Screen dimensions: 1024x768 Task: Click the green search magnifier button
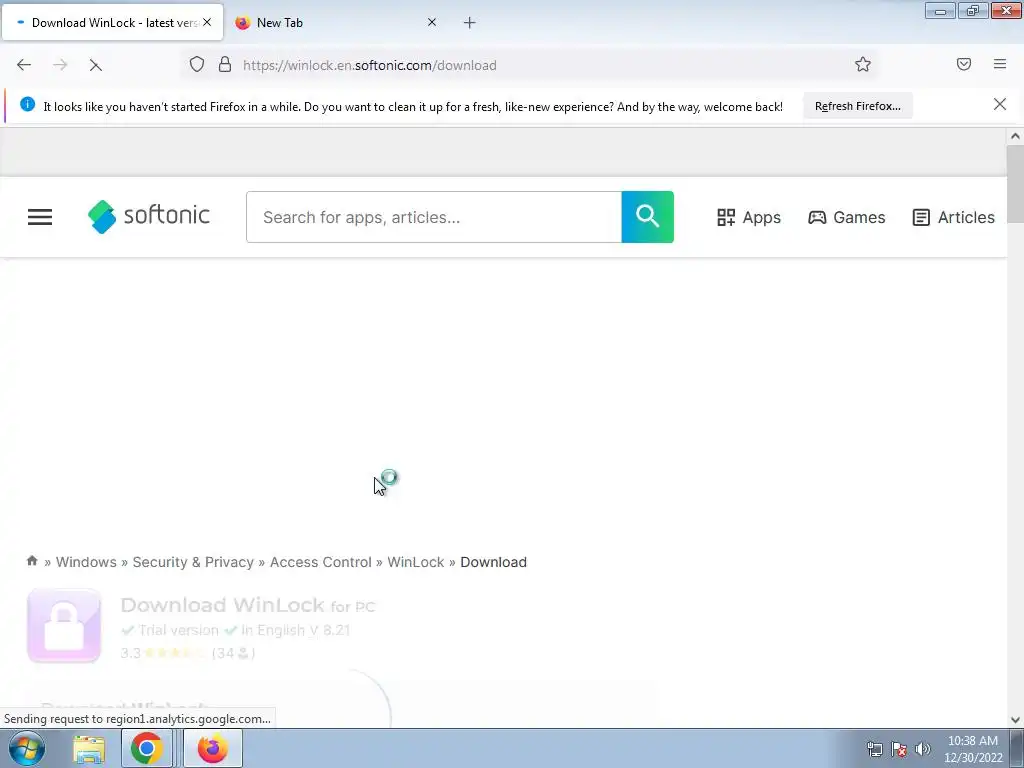tap(647, 217)
